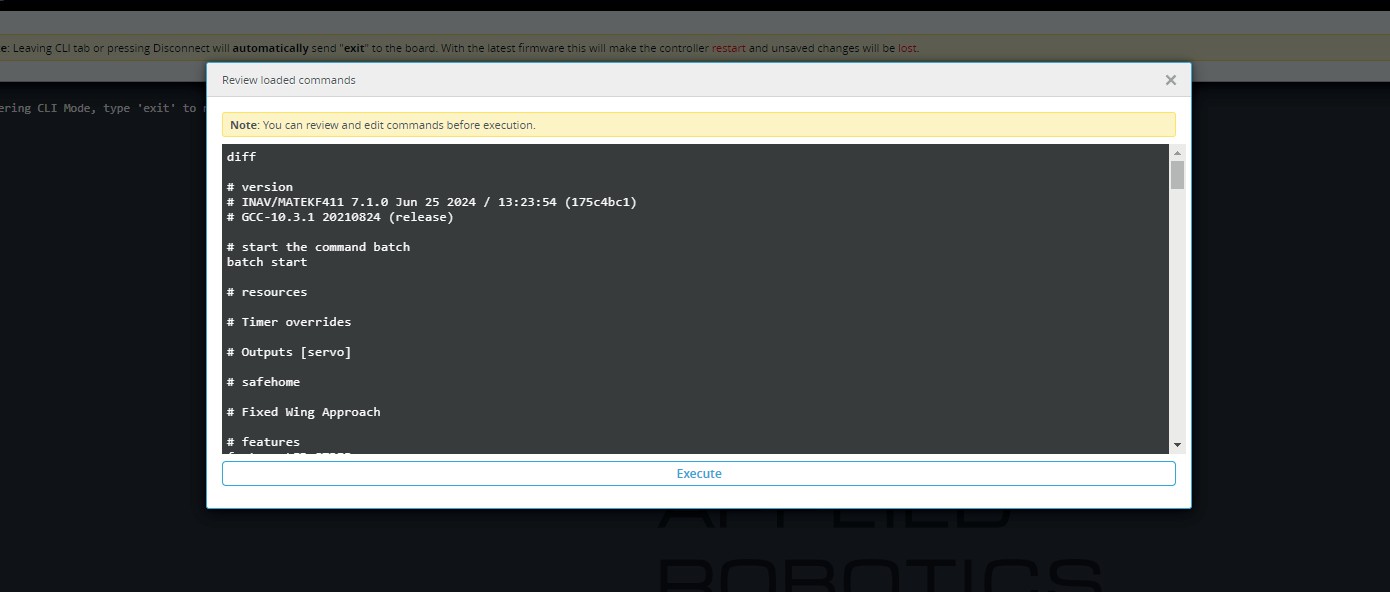Viewport: 1390px width, 592px height.
Task: Click the scrollbar down arrow in command editor
Action: pos(1177,445)
